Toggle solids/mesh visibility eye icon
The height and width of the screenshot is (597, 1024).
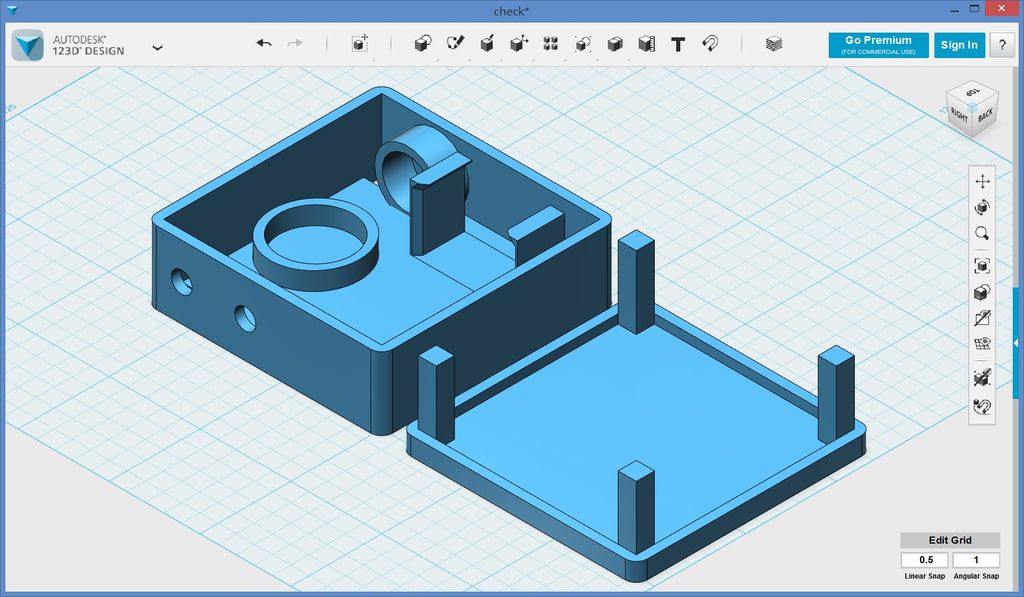point(982,377)
